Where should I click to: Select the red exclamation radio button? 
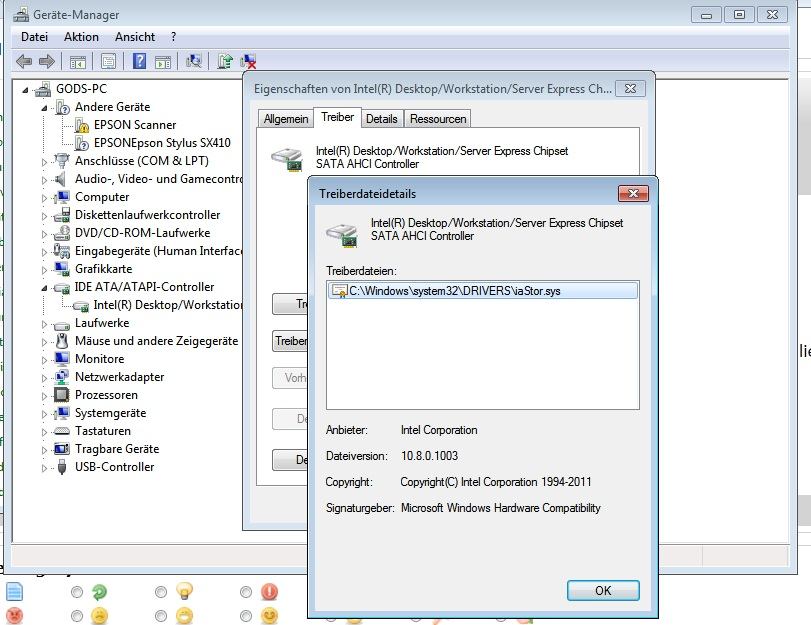tap(246, 592)
